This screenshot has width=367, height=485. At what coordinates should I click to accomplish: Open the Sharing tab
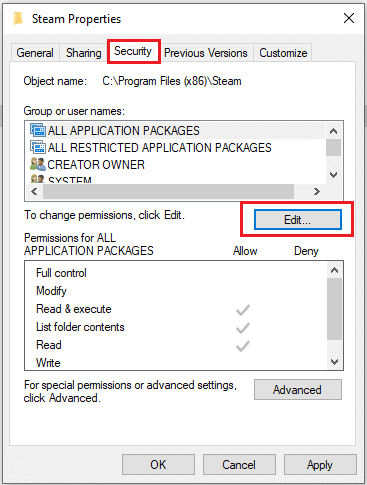84,53
